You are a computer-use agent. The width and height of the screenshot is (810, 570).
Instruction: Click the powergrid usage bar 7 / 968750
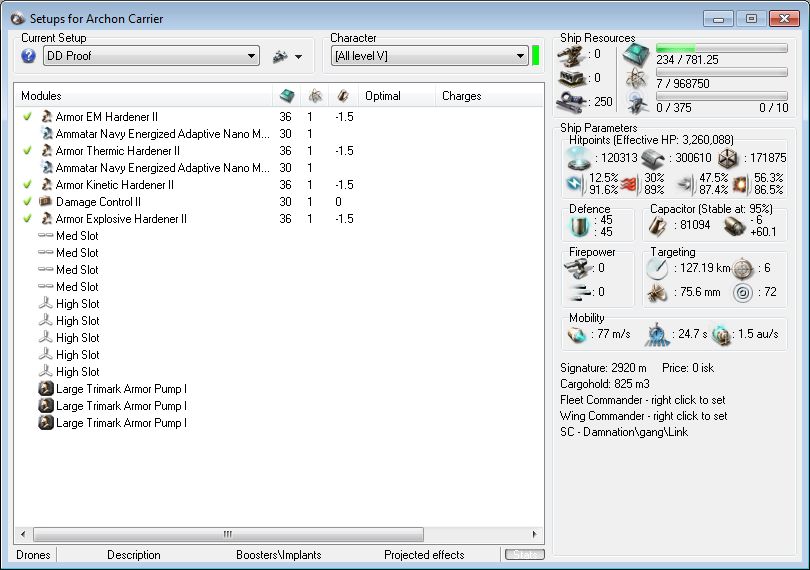pos(722,72)
